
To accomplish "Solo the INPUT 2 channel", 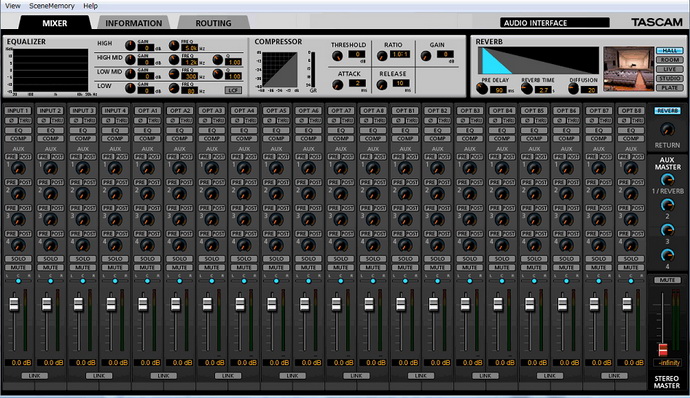I will point(50,259).
